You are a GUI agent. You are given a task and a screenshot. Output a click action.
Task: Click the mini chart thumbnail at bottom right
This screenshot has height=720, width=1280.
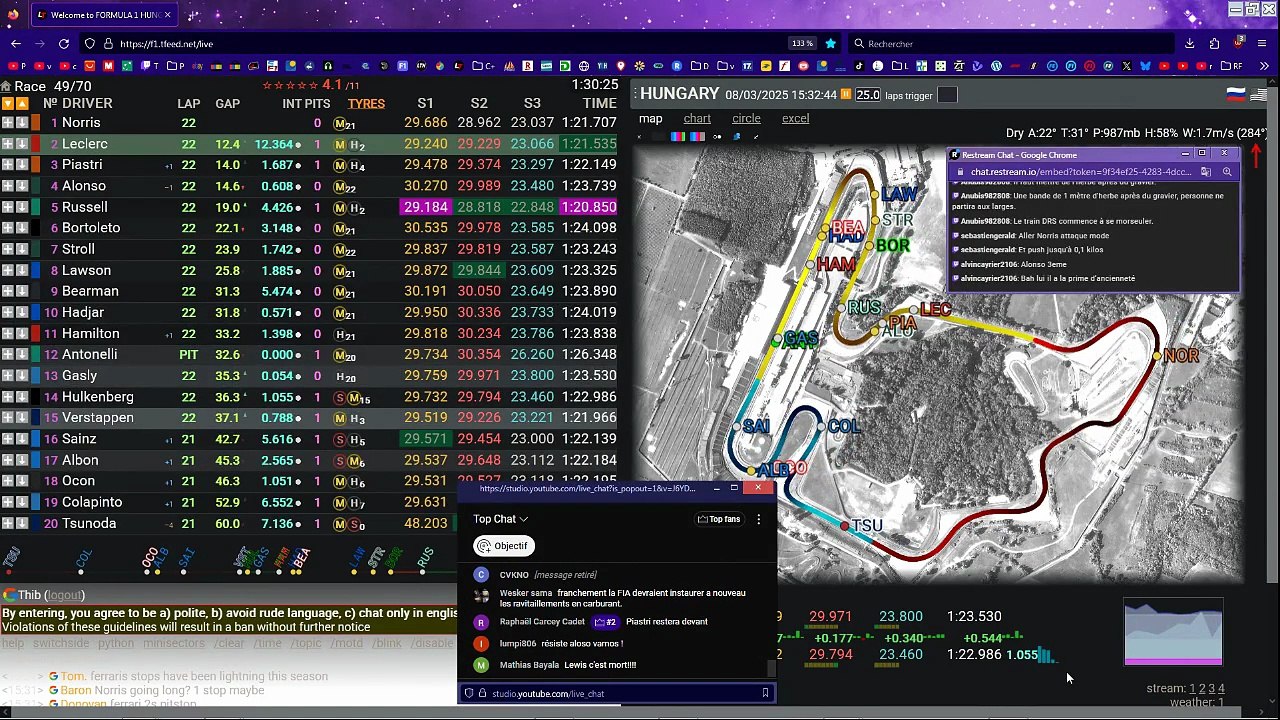click(1173, 632)
